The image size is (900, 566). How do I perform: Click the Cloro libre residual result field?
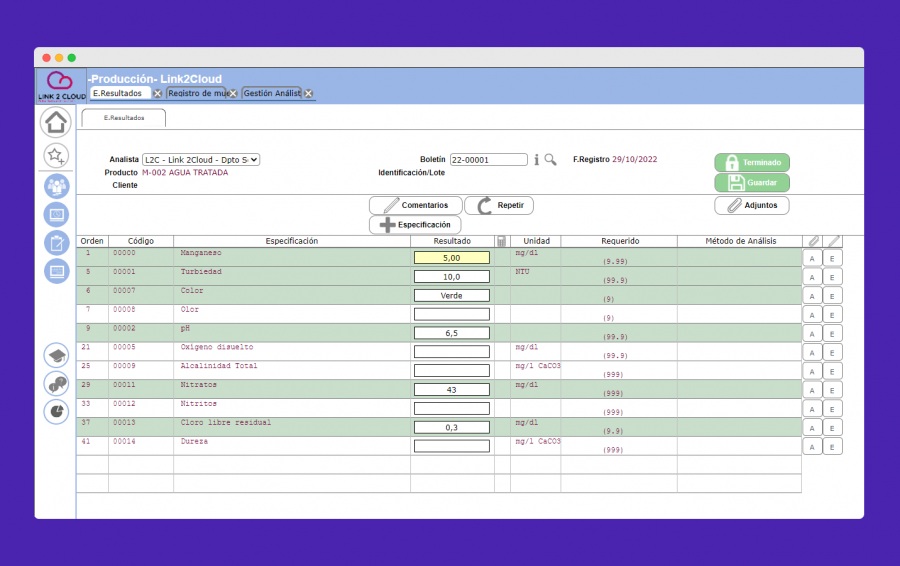pyautogui.click(x=452, y=427)
